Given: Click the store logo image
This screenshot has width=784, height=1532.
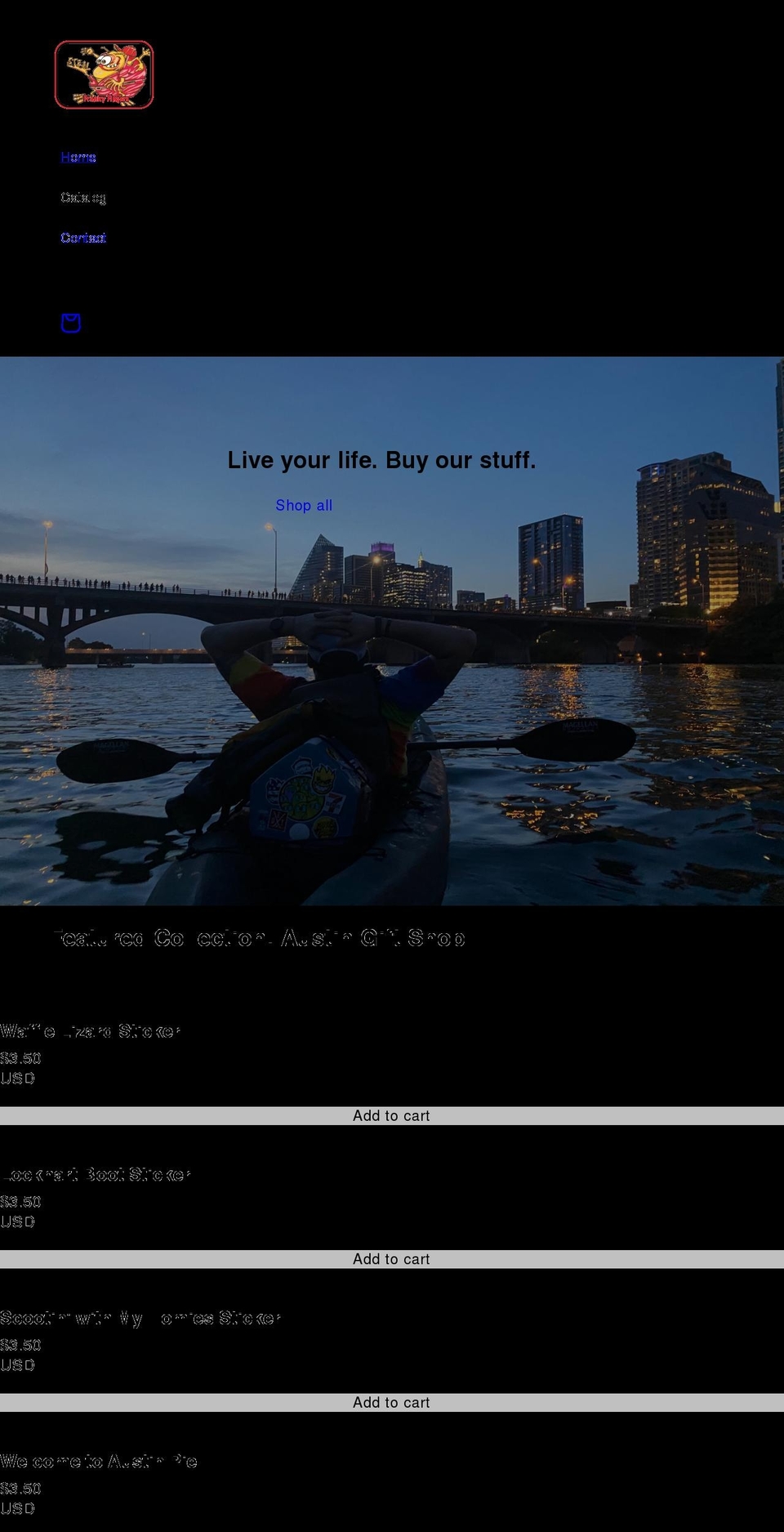Looking at the screenshot, I should 104,74.
